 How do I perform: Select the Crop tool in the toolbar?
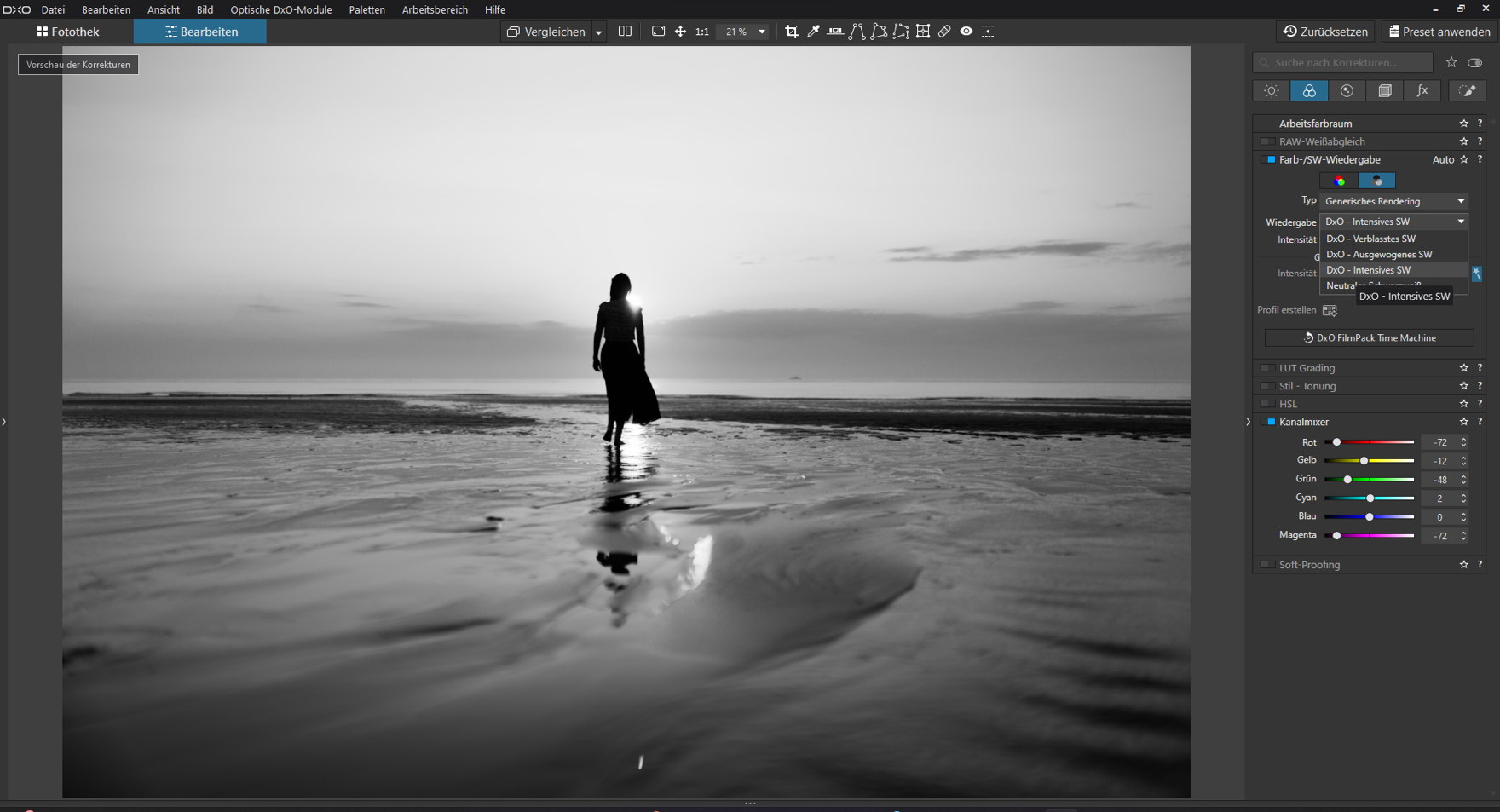[x=792, y=32]
